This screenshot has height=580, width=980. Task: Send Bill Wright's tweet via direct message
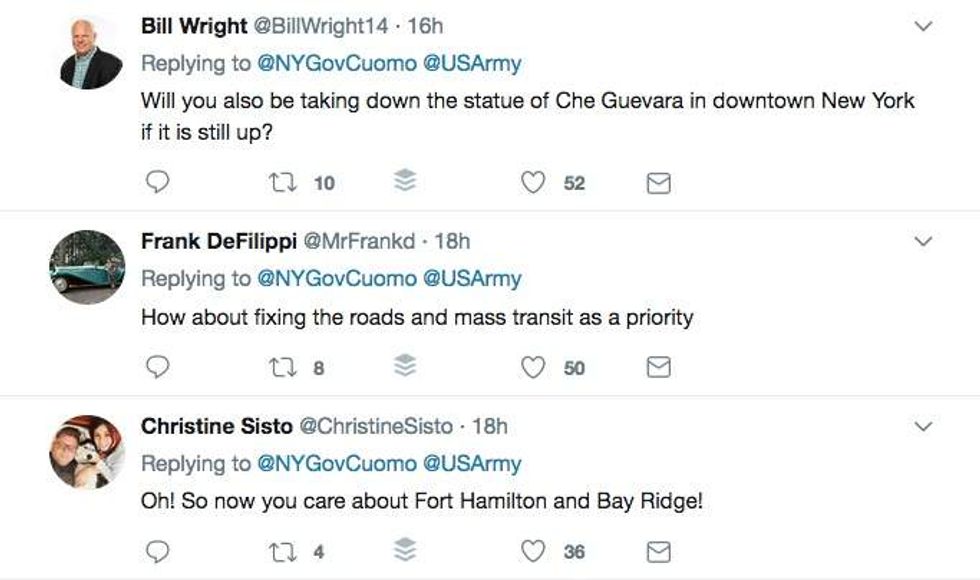coord(658,183)
